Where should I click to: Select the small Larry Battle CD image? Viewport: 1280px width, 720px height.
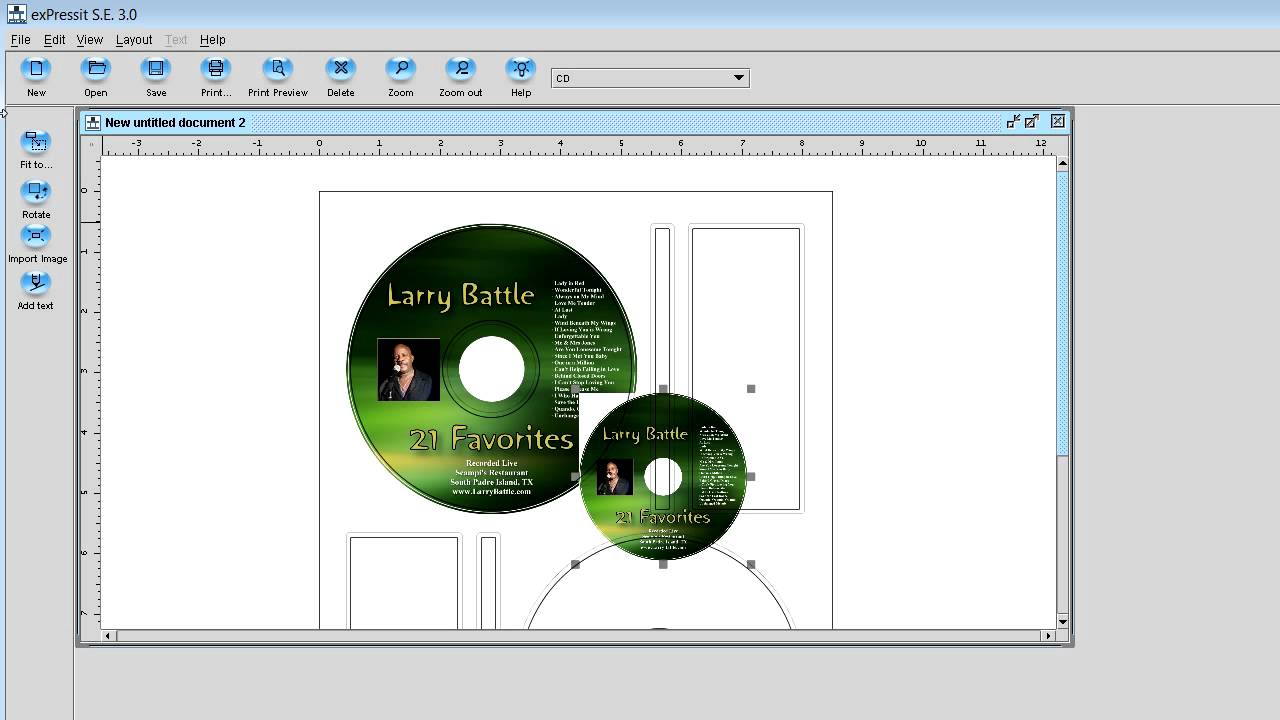pos(663,476)
